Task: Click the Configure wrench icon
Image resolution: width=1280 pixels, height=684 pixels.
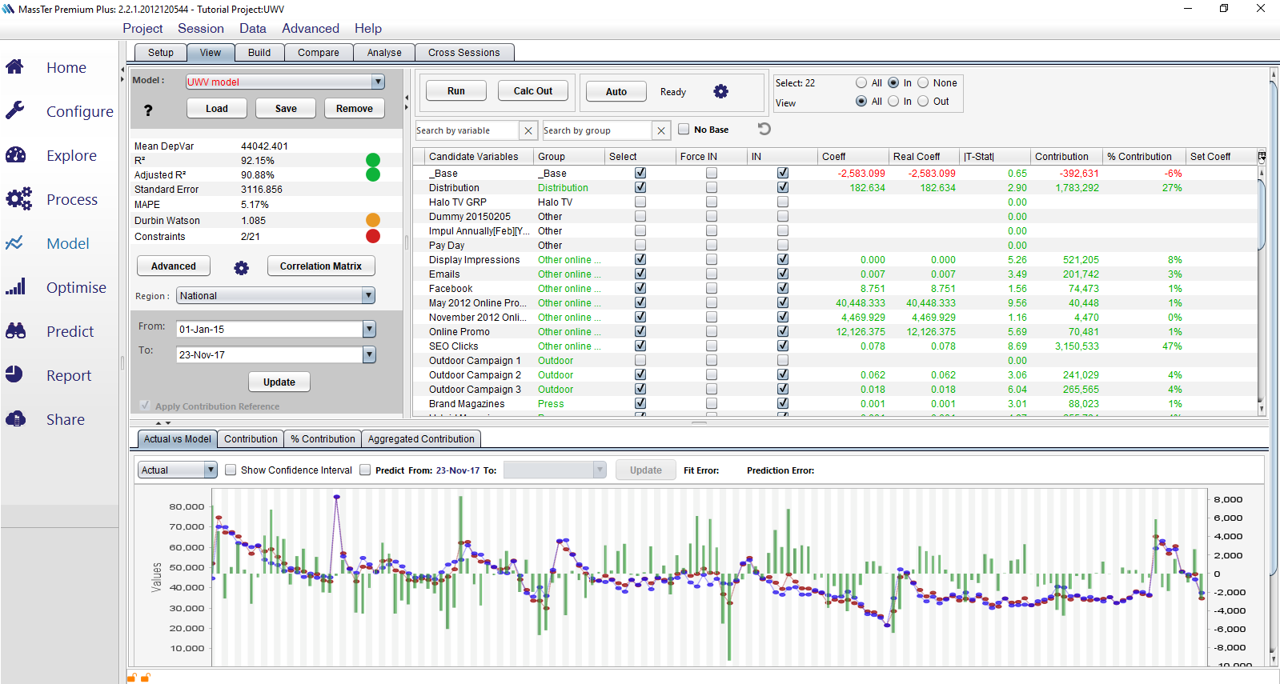Action: pyautogui.click(x=16, y=111)
